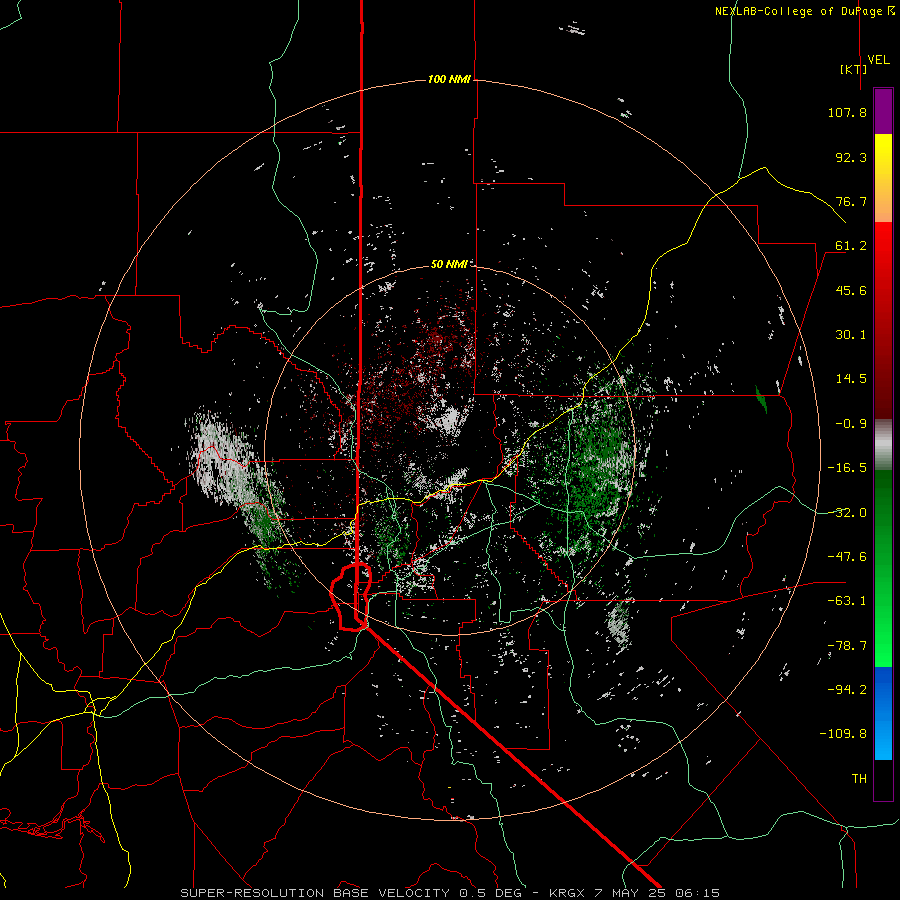Click the gray near-zero segment of color bar
Image resolution: width=900 pixels, height=900 pixels.
(x=883, y=444)
